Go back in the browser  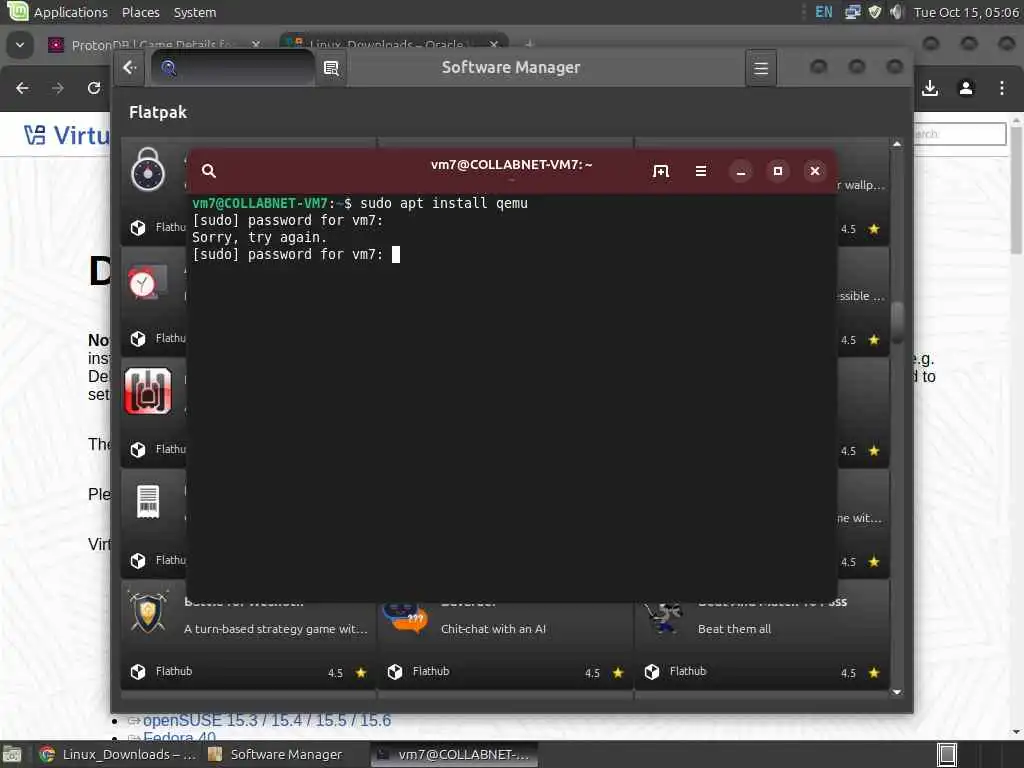pyautogui.click(x=22, y=88)
